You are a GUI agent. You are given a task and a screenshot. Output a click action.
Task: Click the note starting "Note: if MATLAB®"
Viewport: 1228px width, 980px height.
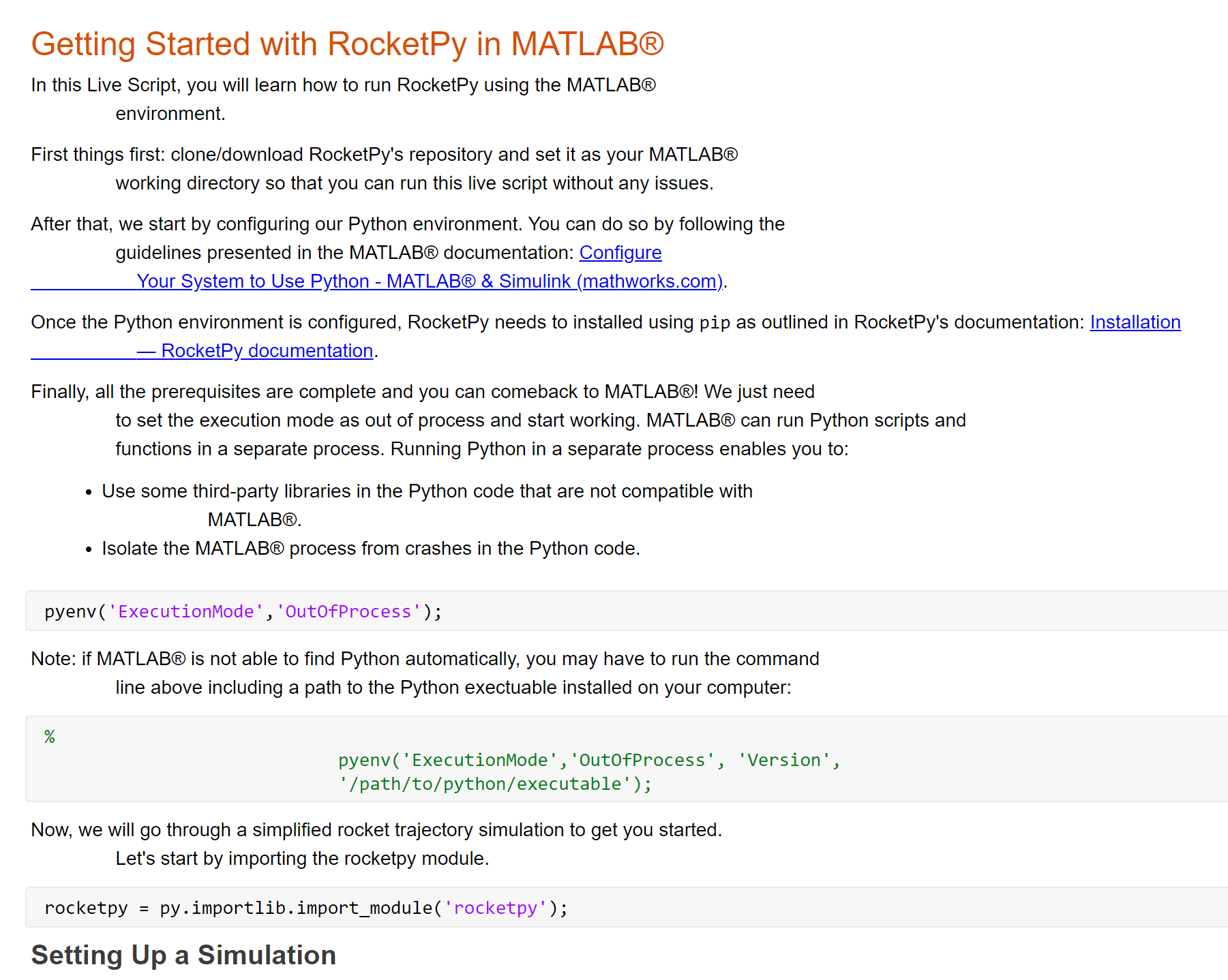[x=425, y=673]
